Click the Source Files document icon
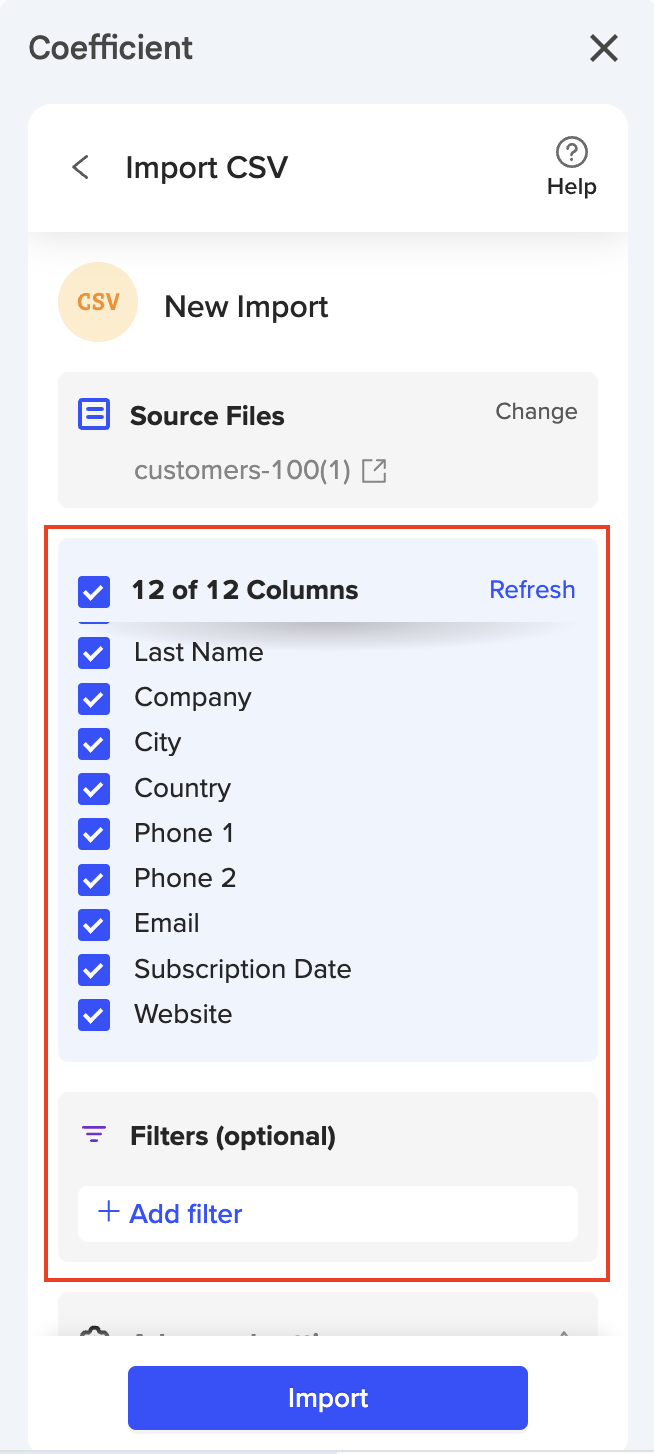Viewport: 654px width, 1454px height. pos(93,413)
